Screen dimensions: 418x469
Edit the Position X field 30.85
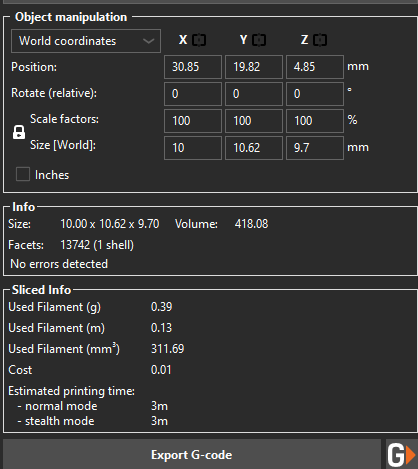(193, 67)
